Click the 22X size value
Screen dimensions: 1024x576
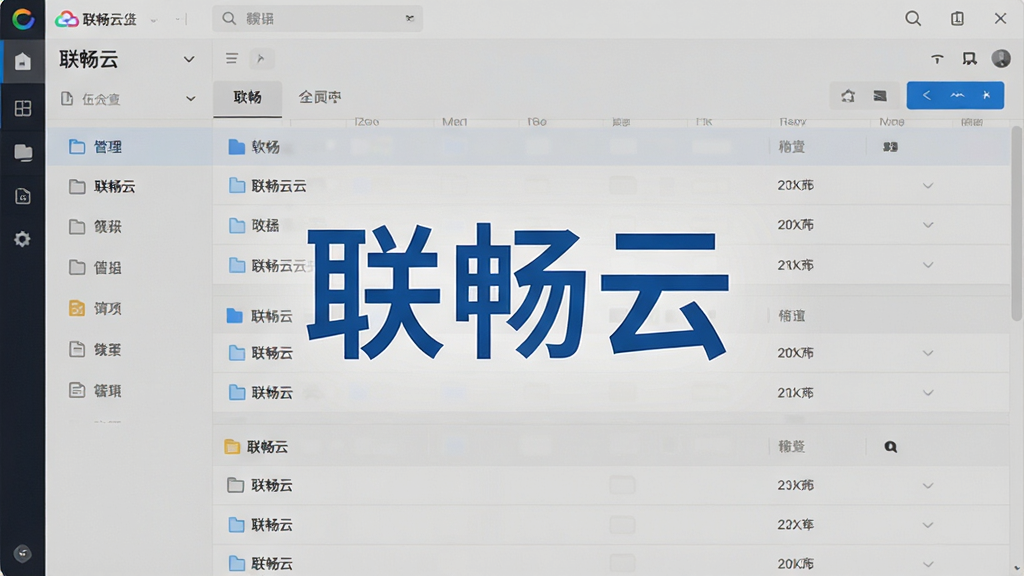[795, 525]
